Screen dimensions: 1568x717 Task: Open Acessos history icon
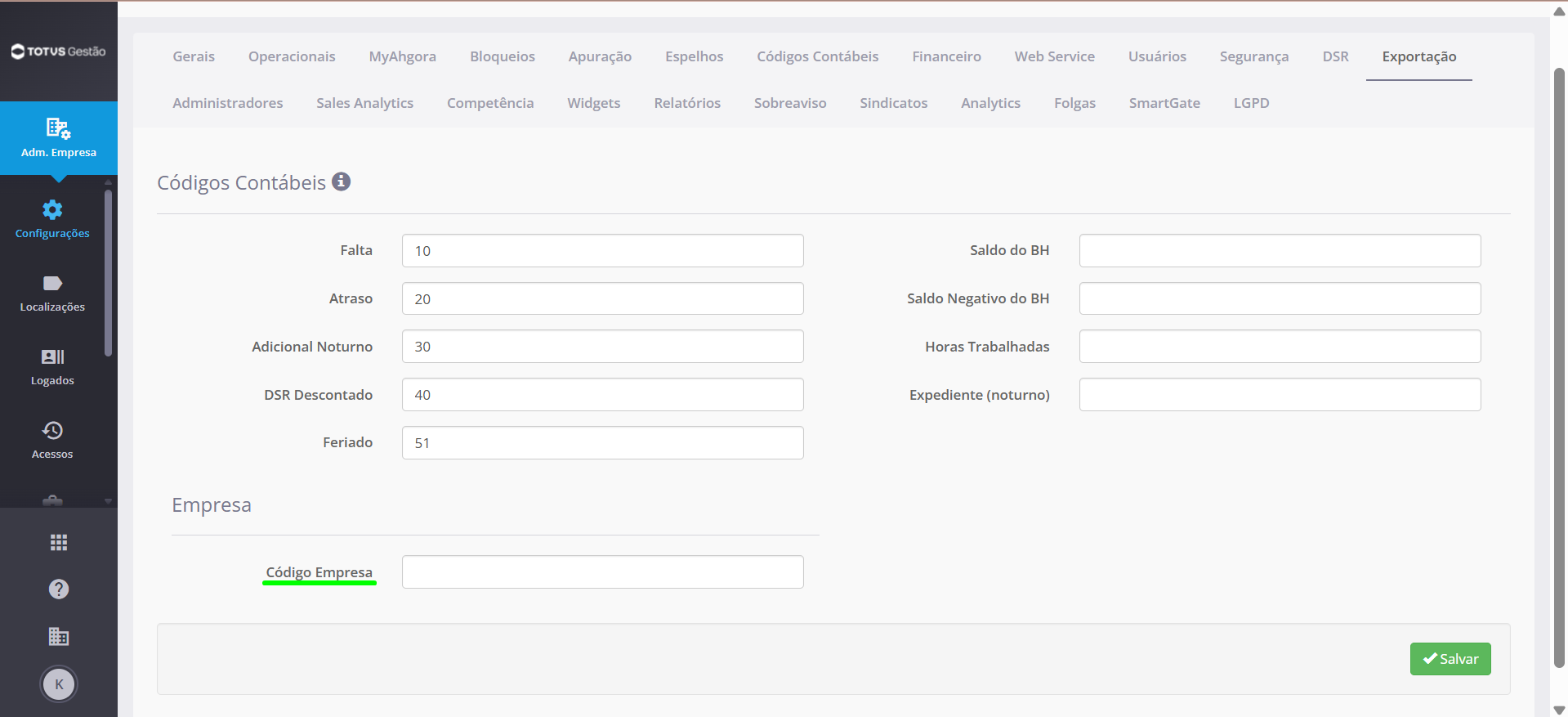tap(52, 430)
